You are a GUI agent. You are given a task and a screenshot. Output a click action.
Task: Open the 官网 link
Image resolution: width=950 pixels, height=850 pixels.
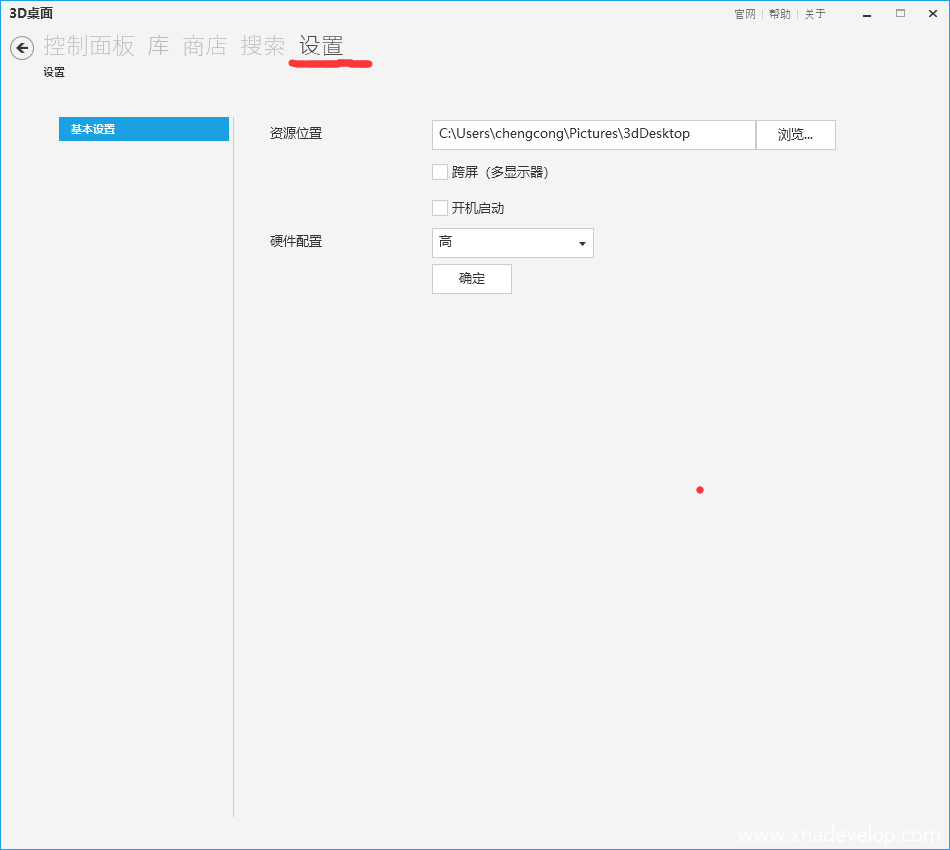click(x=745, y=14)
